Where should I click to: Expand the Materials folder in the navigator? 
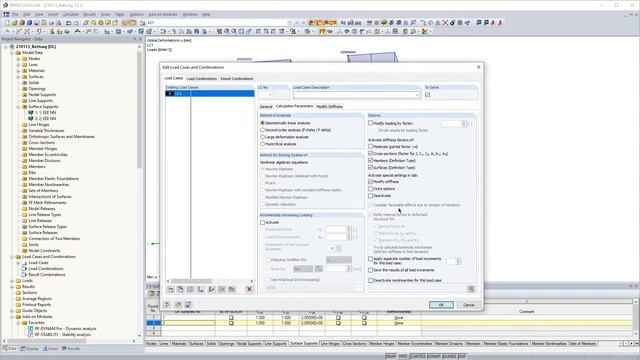point(18,71)
